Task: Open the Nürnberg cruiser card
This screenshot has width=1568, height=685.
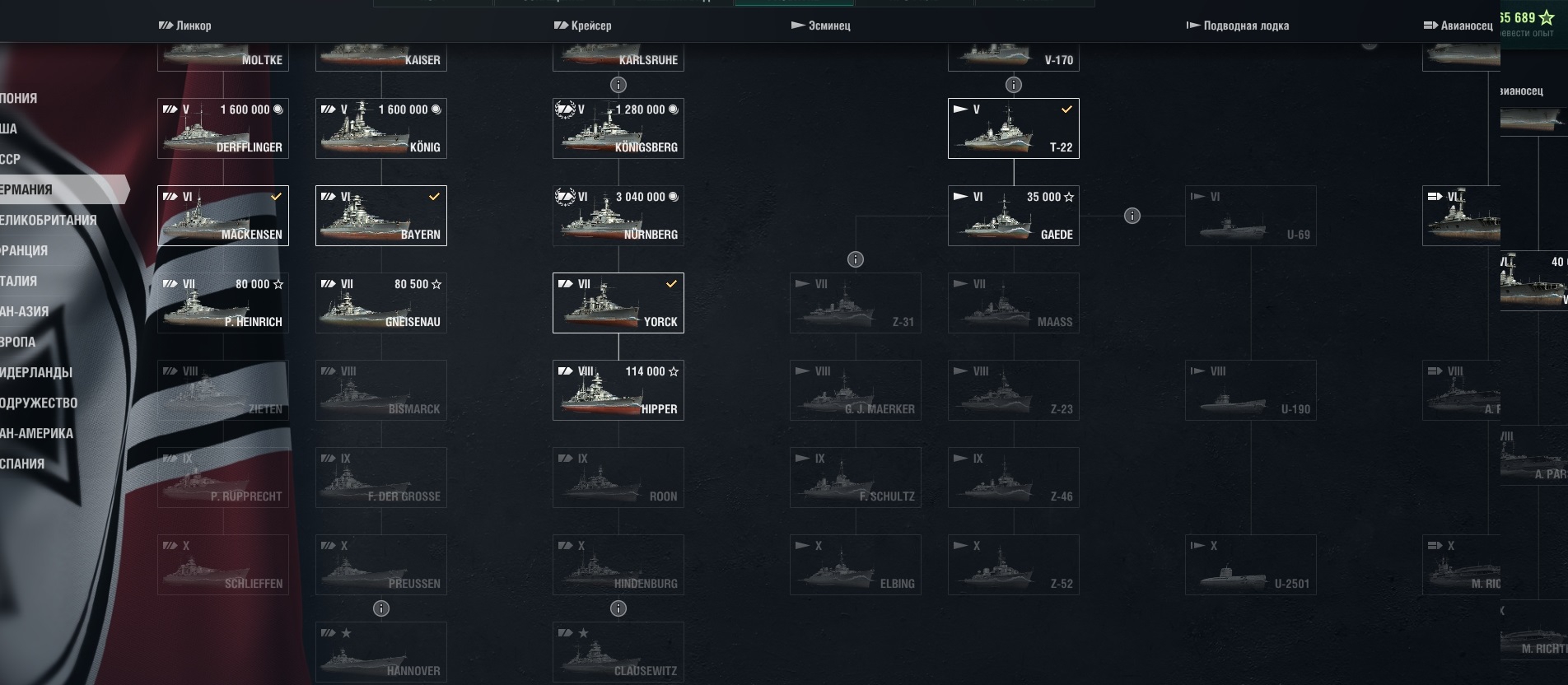Action: click(618, 216)
